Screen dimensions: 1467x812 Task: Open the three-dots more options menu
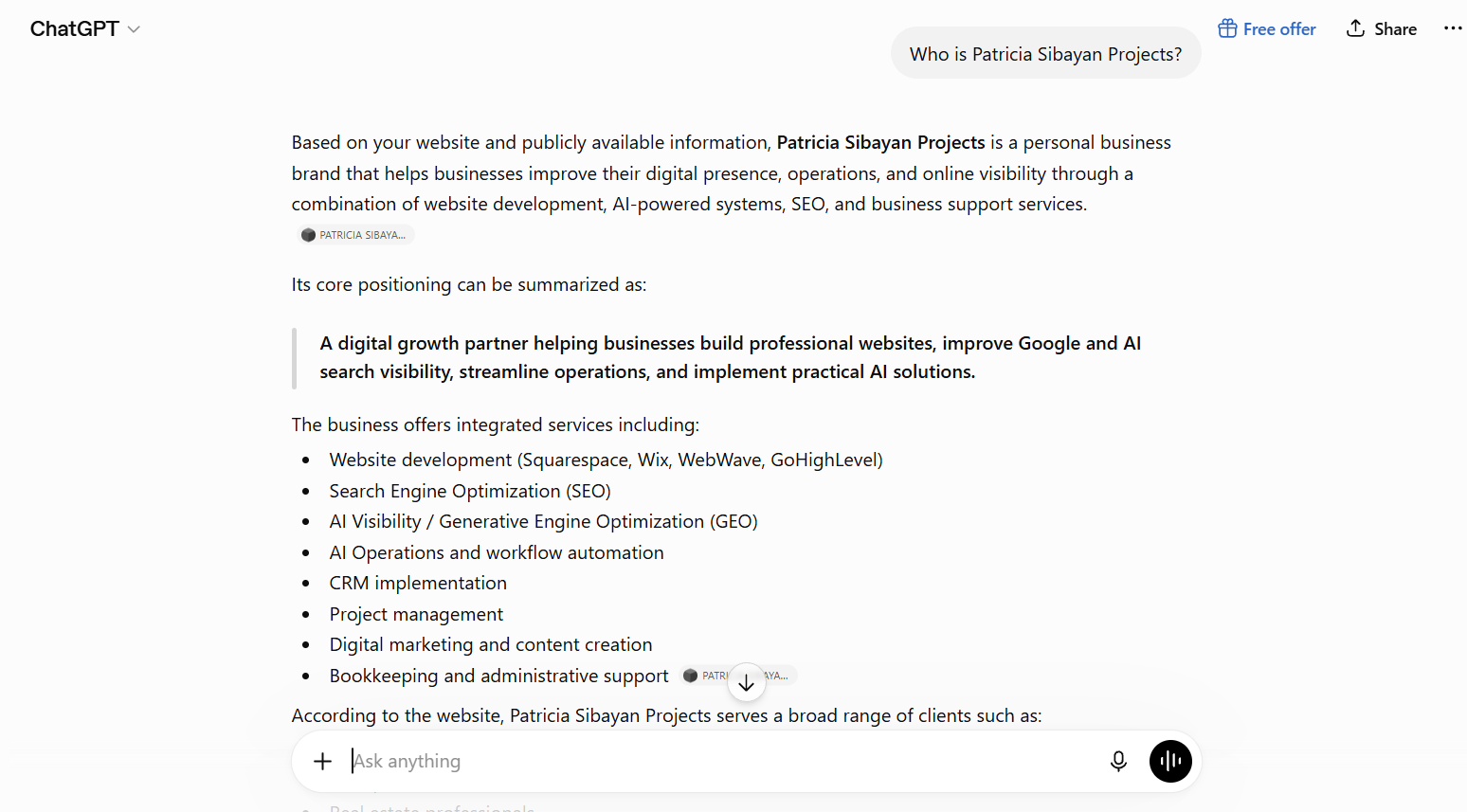point(1453,28)
